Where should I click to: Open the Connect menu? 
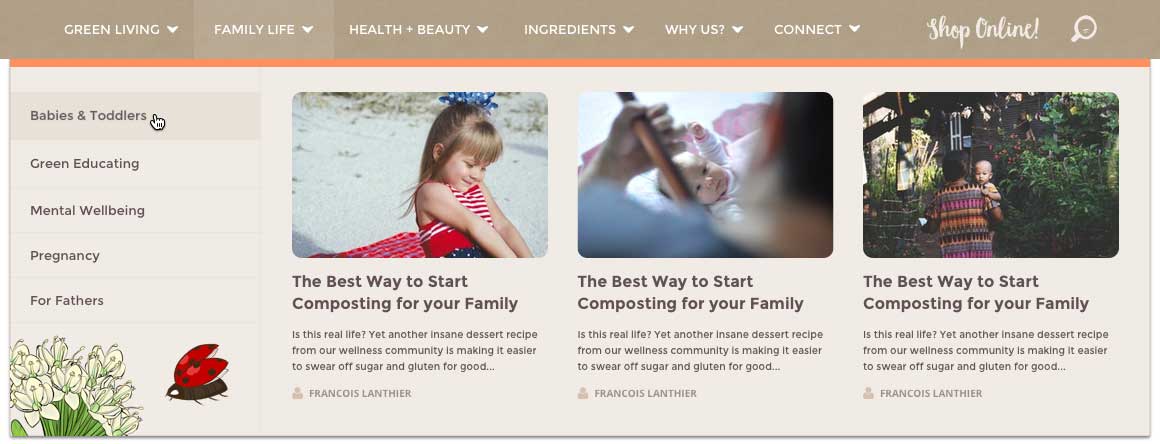pos(817,30)
